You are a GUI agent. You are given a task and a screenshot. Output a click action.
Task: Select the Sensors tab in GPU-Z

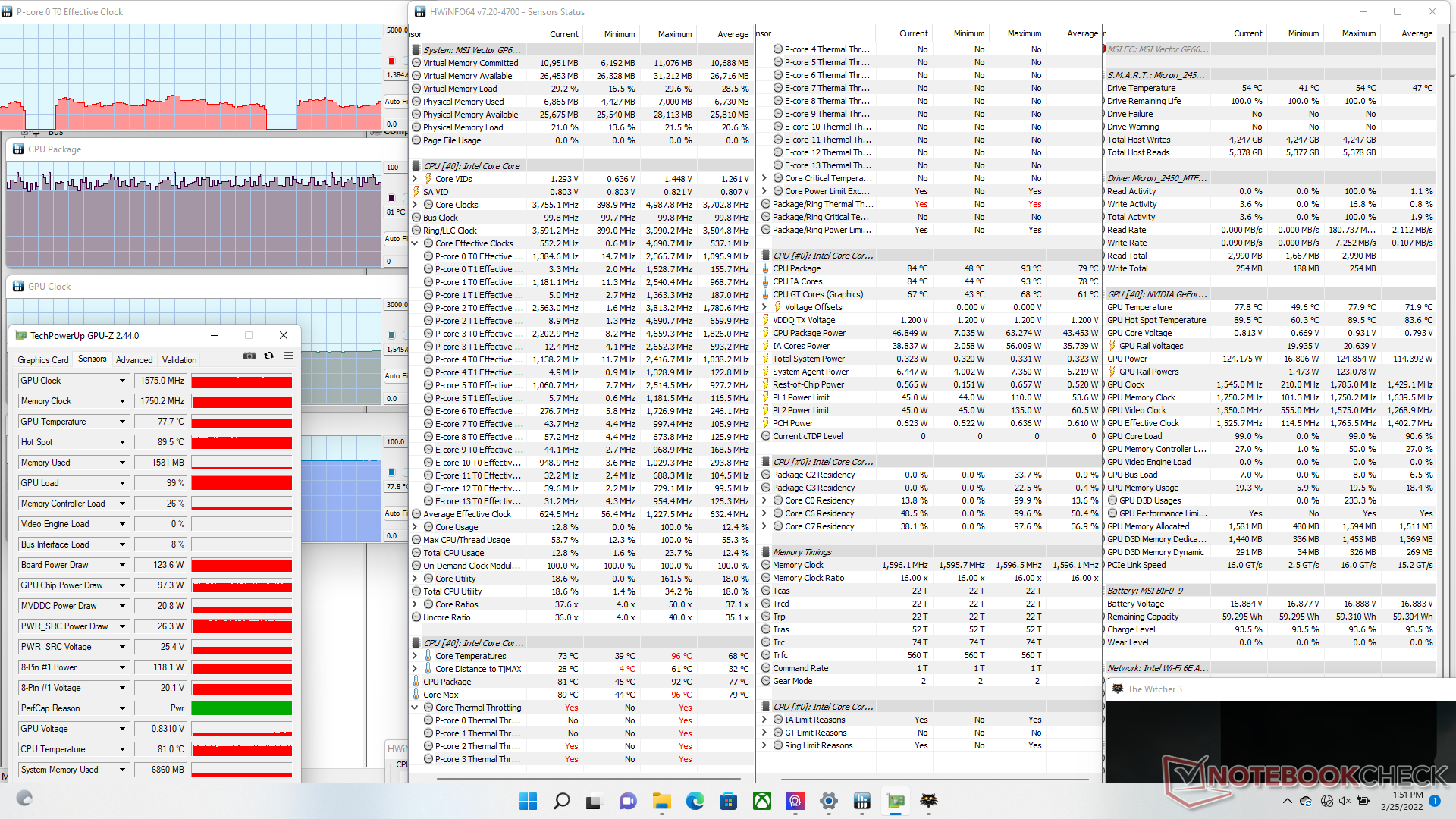pyautogui.click(x=93, y=359)
